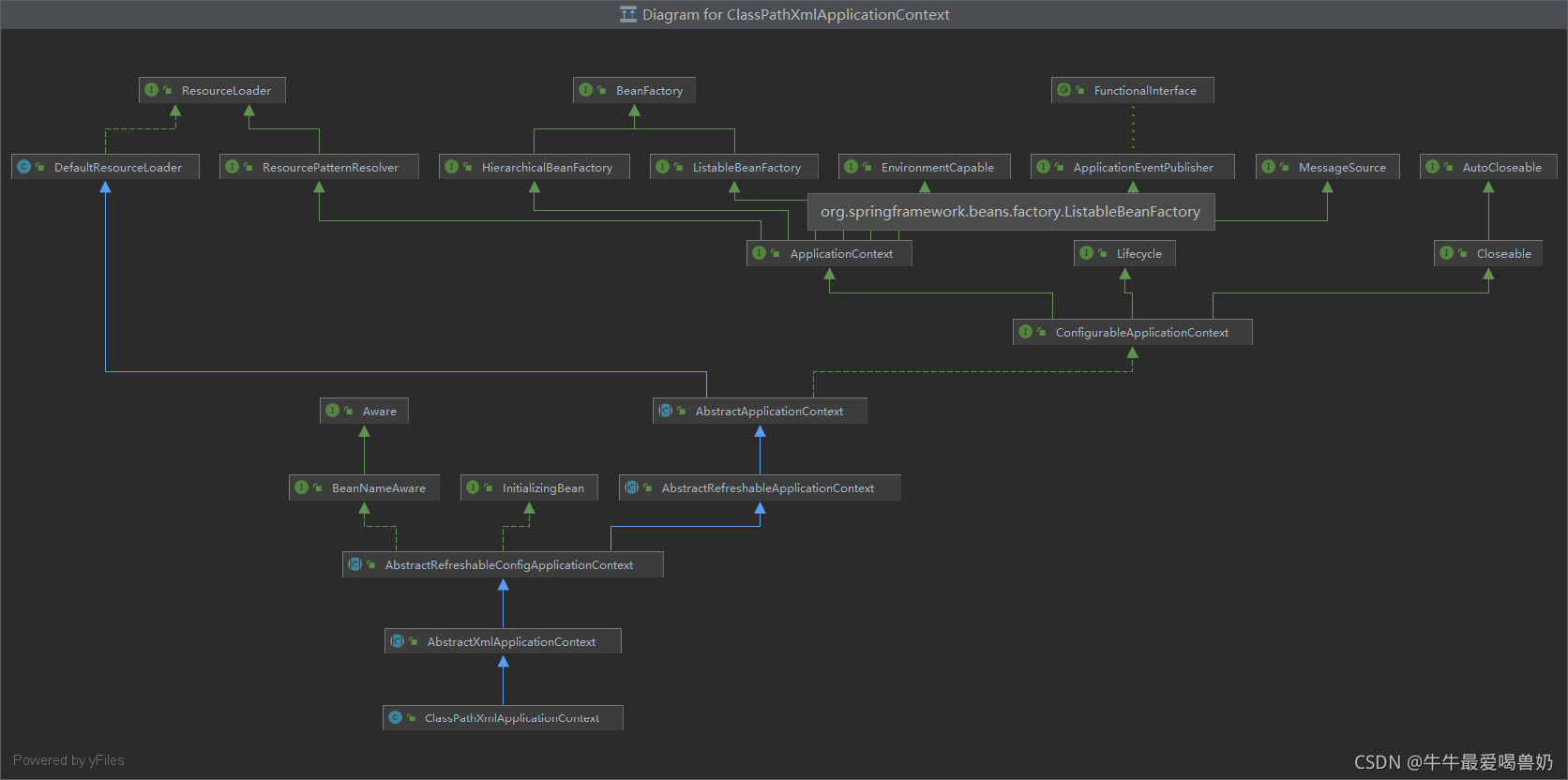Select the ResourcePatternResolver node label
The image size is (1568, 780).
330,168
